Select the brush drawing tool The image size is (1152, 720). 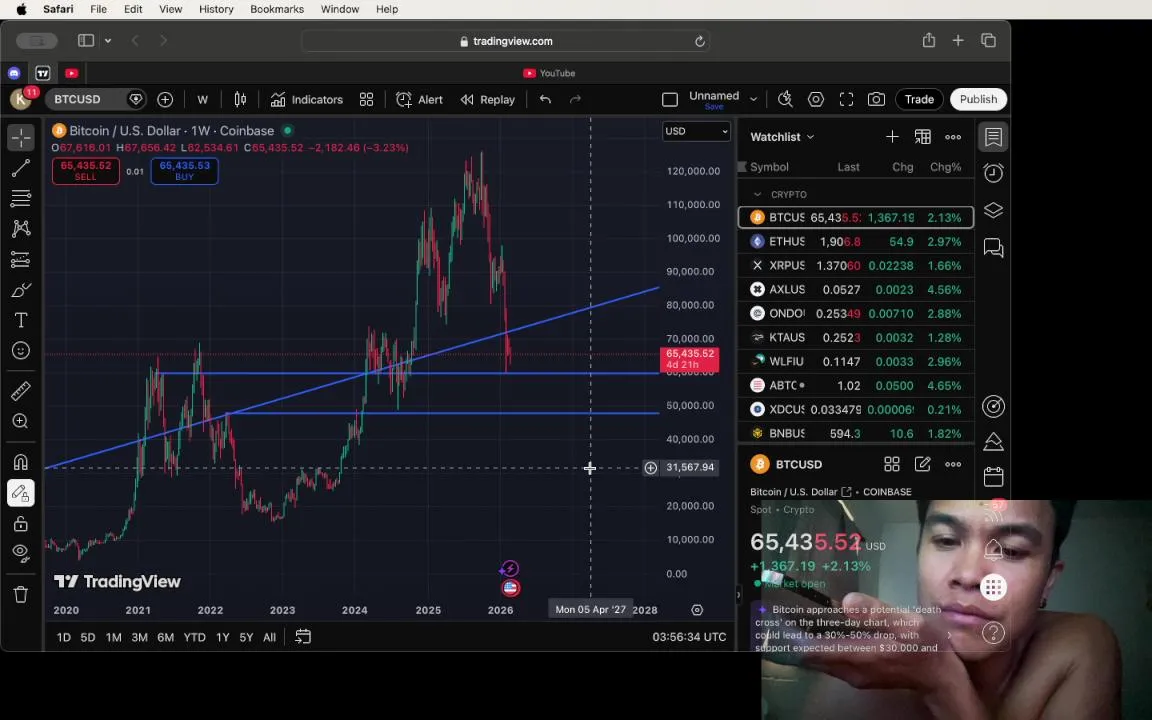point(21,290)
